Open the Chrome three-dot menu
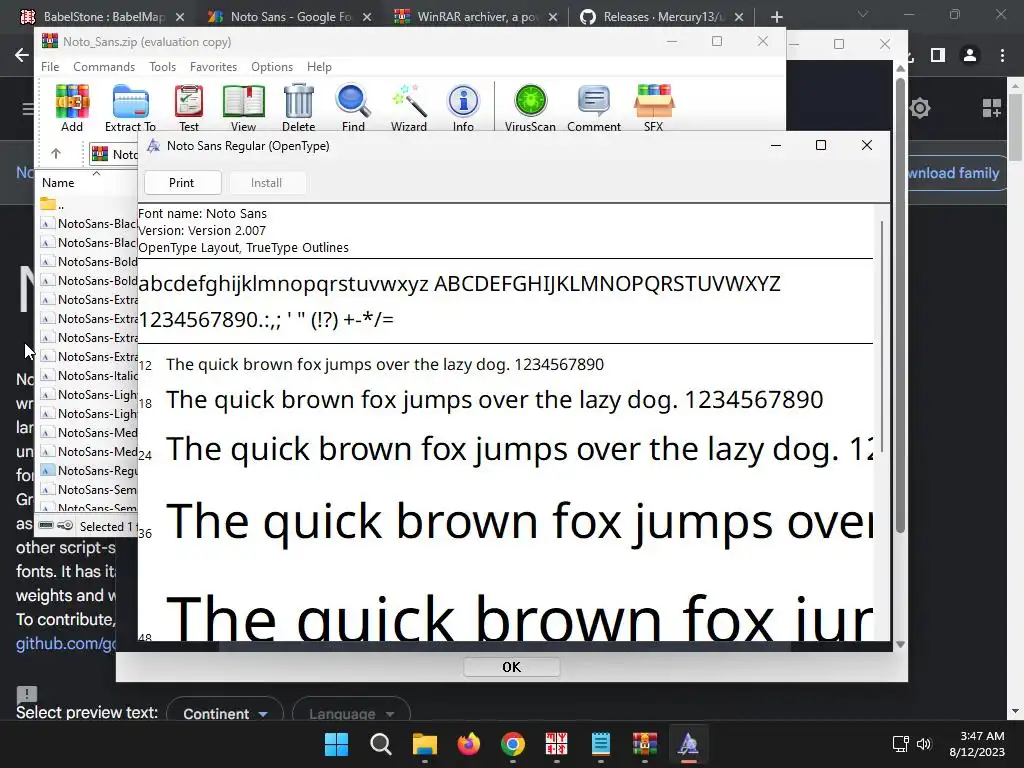This screenshot has width=1024, height=768. [1002, 56]
